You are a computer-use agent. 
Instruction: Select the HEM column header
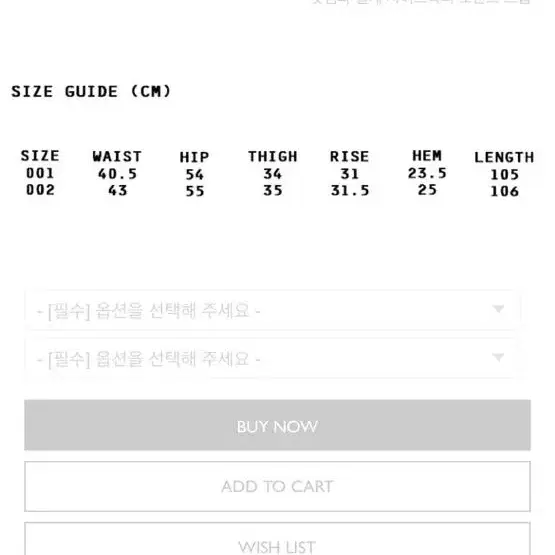tap(427, 156)
